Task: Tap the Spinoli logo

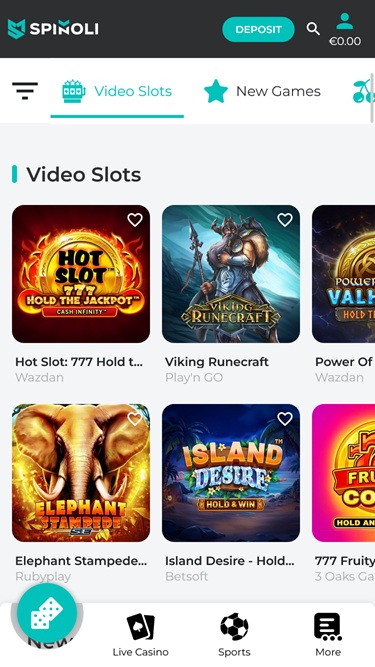Action: click(53, 29)
